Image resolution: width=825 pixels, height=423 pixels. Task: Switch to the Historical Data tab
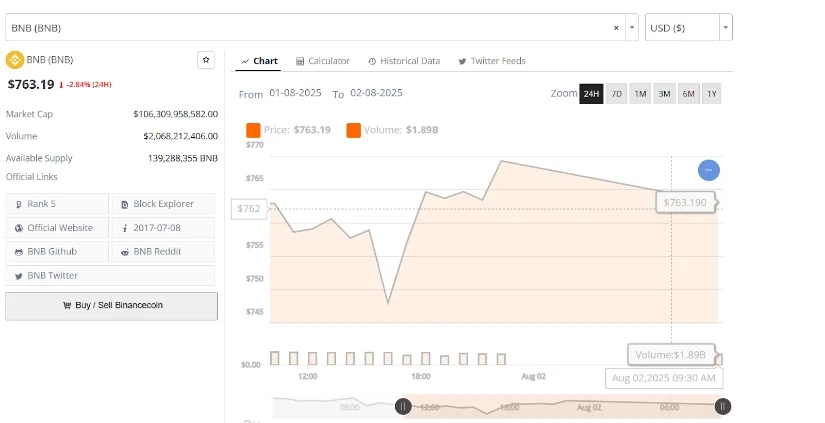pyautogui.click(x=404, y=61)
